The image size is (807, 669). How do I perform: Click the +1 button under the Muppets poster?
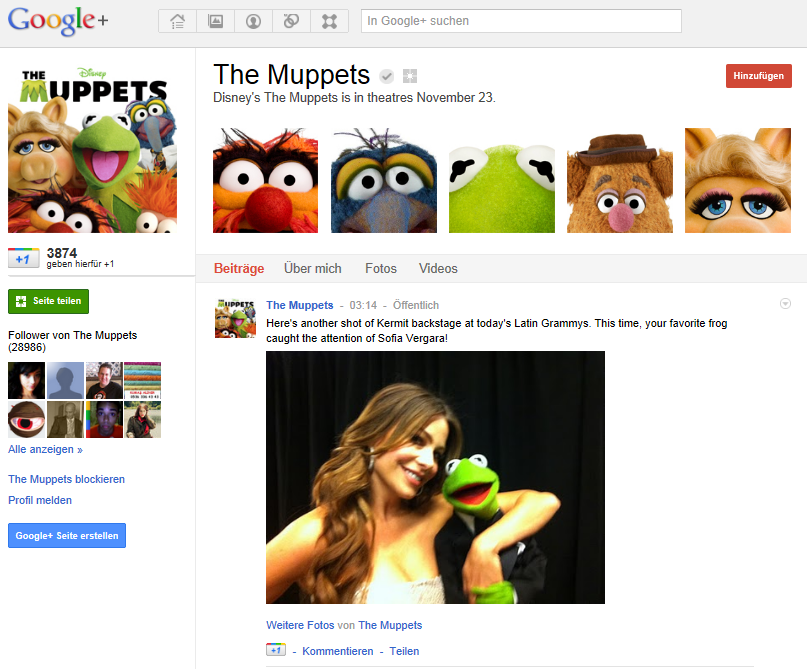pos(24,258)
